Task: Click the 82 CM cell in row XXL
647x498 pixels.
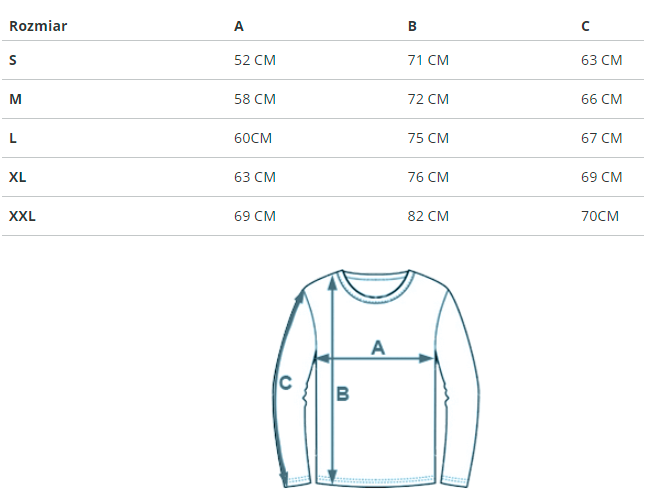Action: click(428, 216)
